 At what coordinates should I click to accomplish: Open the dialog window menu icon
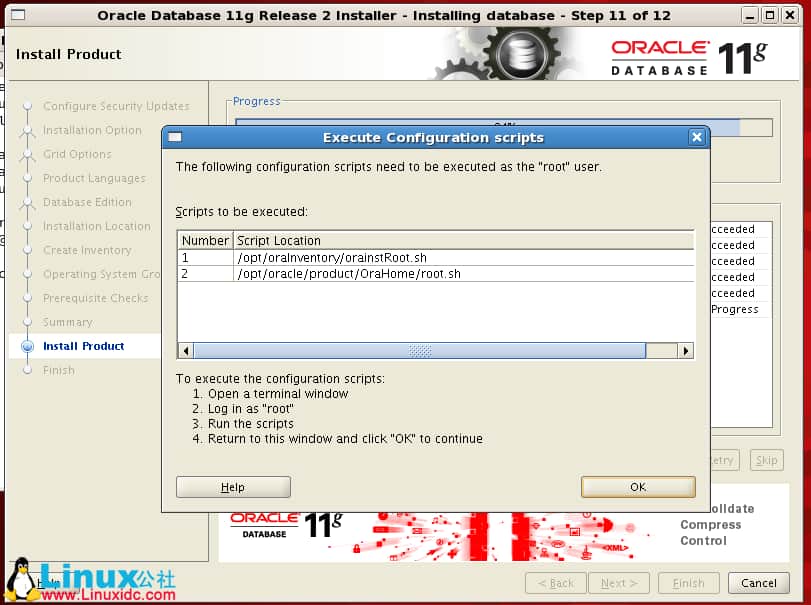(x=175, y=137)
